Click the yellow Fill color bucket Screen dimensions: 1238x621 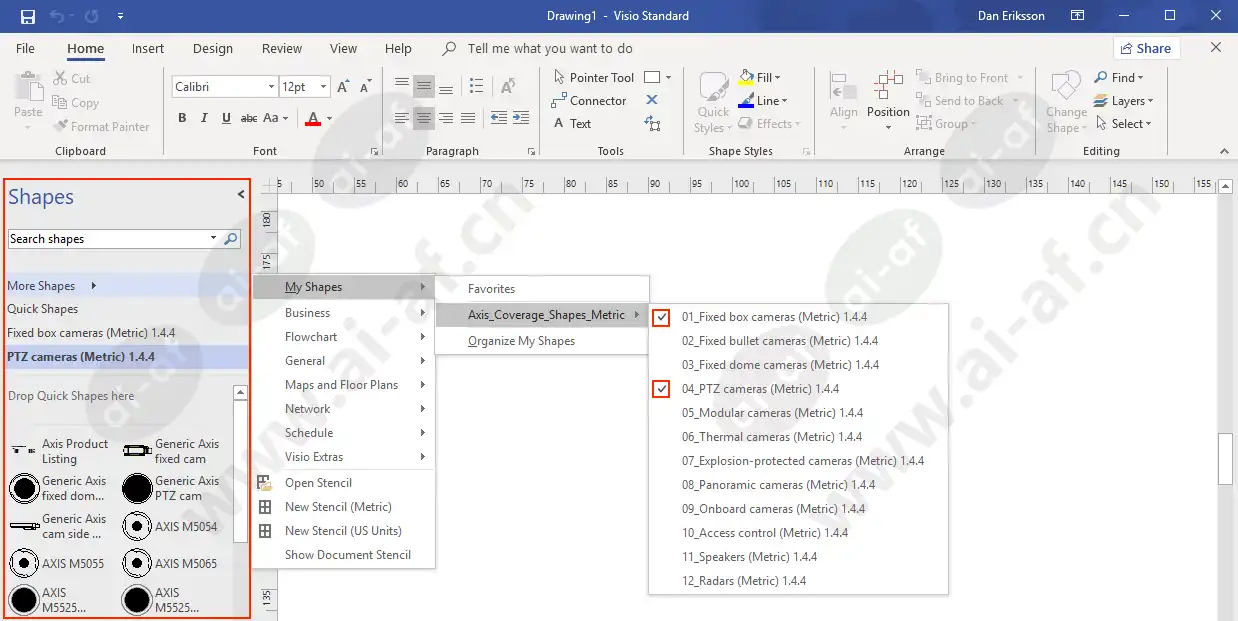[x=746, y=77]
